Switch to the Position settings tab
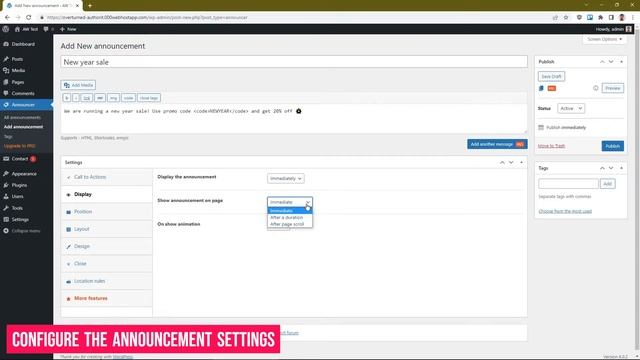Image resolution: width=640 pixels, height=360 pixels. click(107, 212)
